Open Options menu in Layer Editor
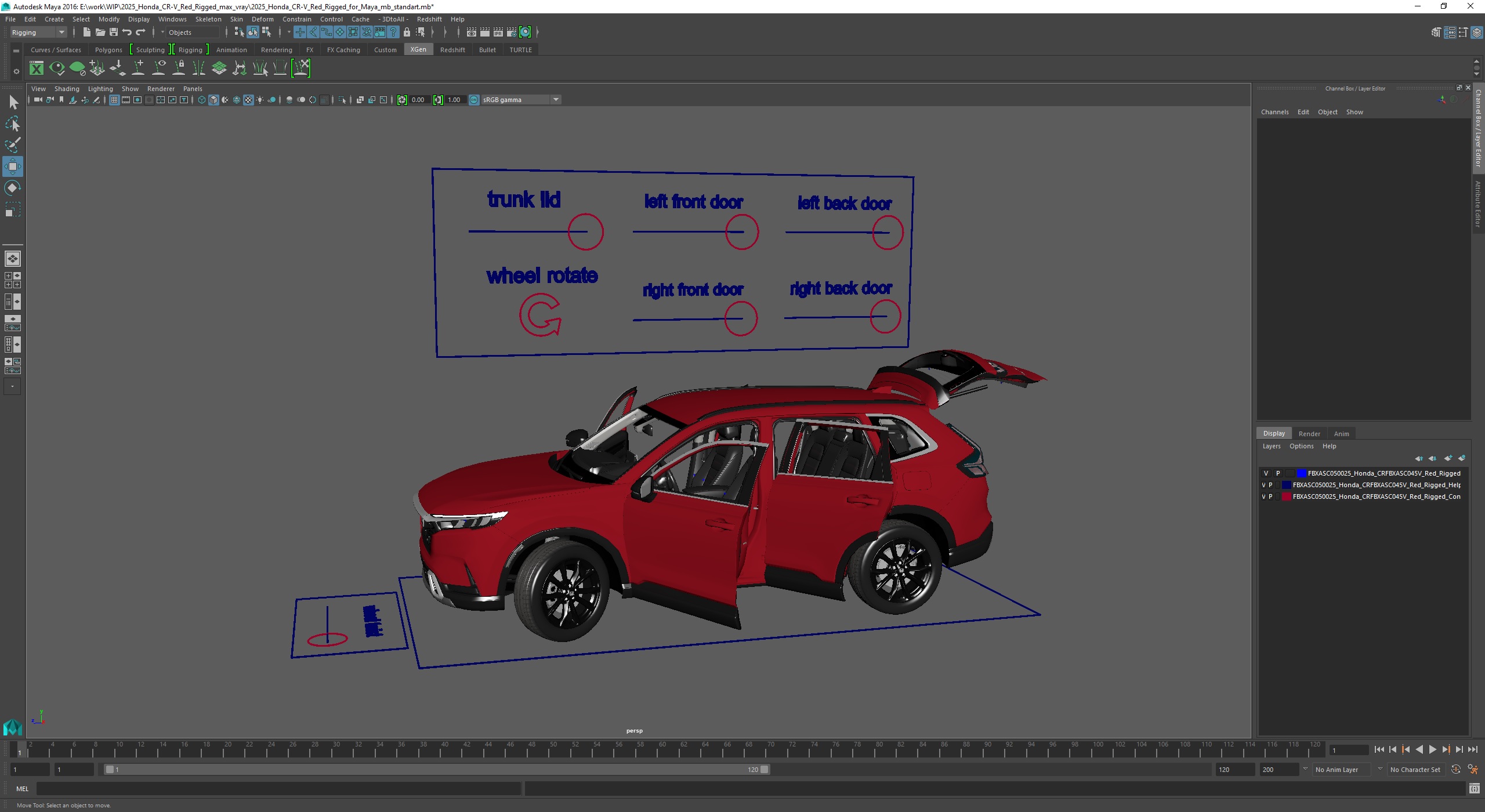The width and height of the screenshot is (1485, 812). point(1301,446)
